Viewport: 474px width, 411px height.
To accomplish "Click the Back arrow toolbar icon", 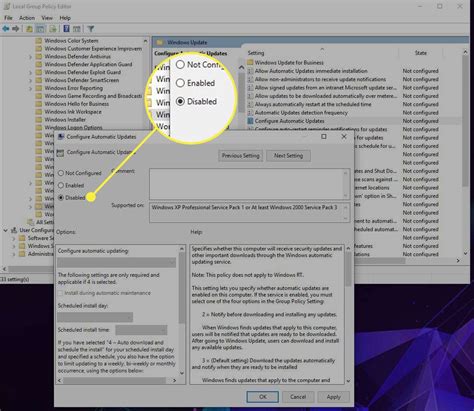I will point(6,29).
